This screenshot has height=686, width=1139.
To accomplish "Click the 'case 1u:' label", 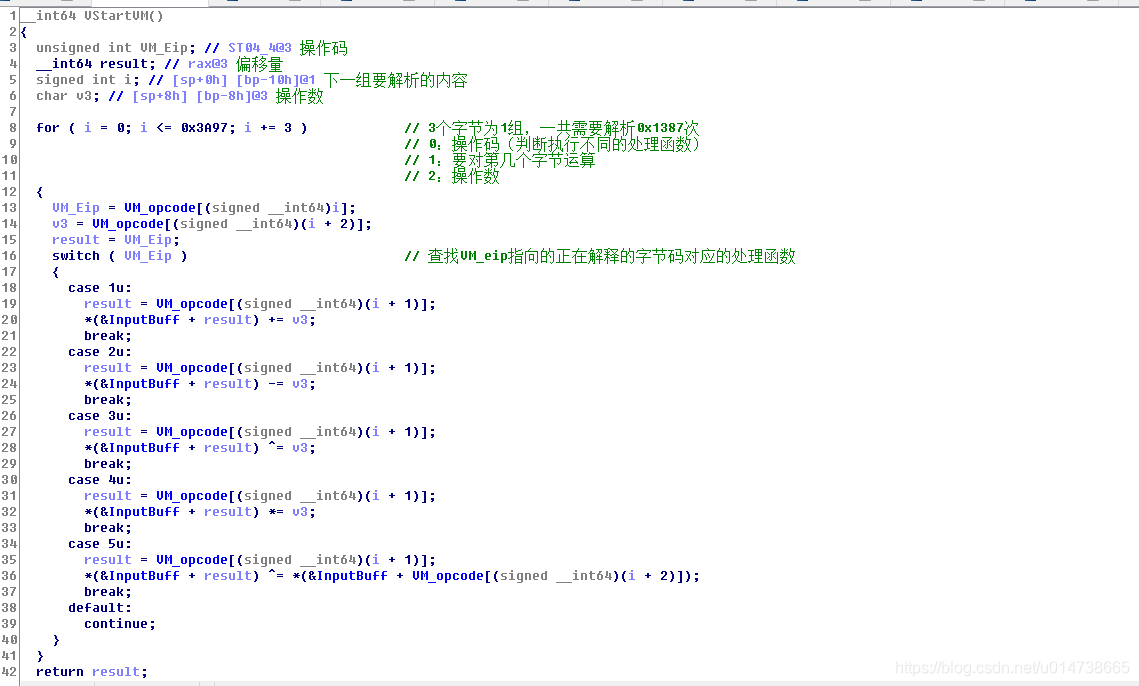I will pyautogui.click(x=100, y=288).
